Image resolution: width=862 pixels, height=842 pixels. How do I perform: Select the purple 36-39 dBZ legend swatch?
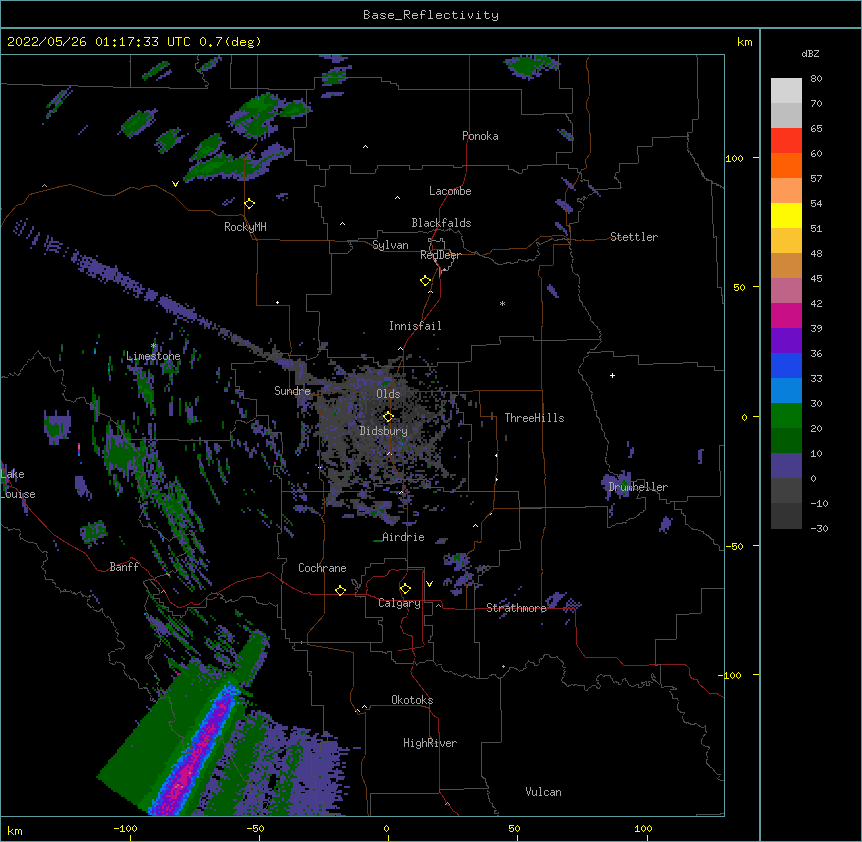[x=786, y=341]
